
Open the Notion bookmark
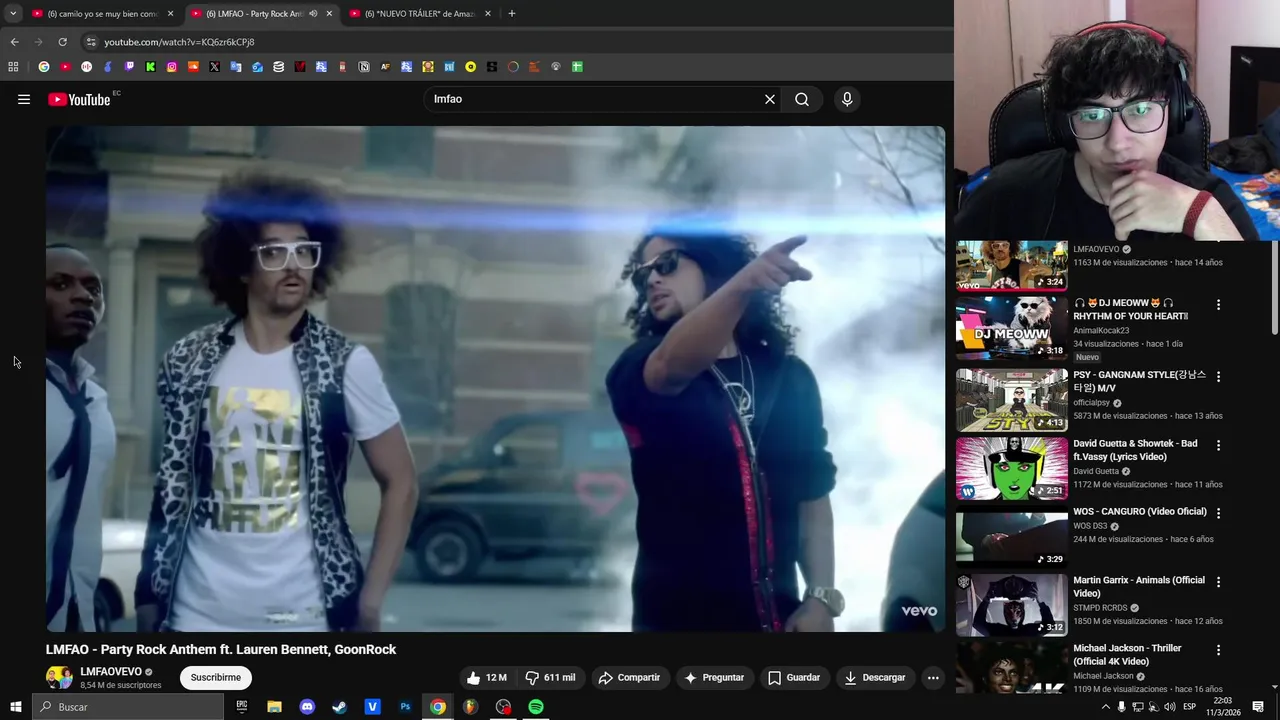click(x=364, y=67)
